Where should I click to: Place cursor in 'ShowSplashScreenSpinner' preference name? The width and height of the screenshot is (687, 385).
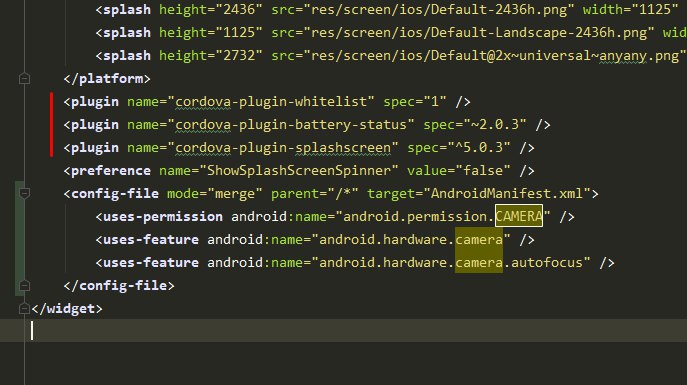click(x=298, y=170)
